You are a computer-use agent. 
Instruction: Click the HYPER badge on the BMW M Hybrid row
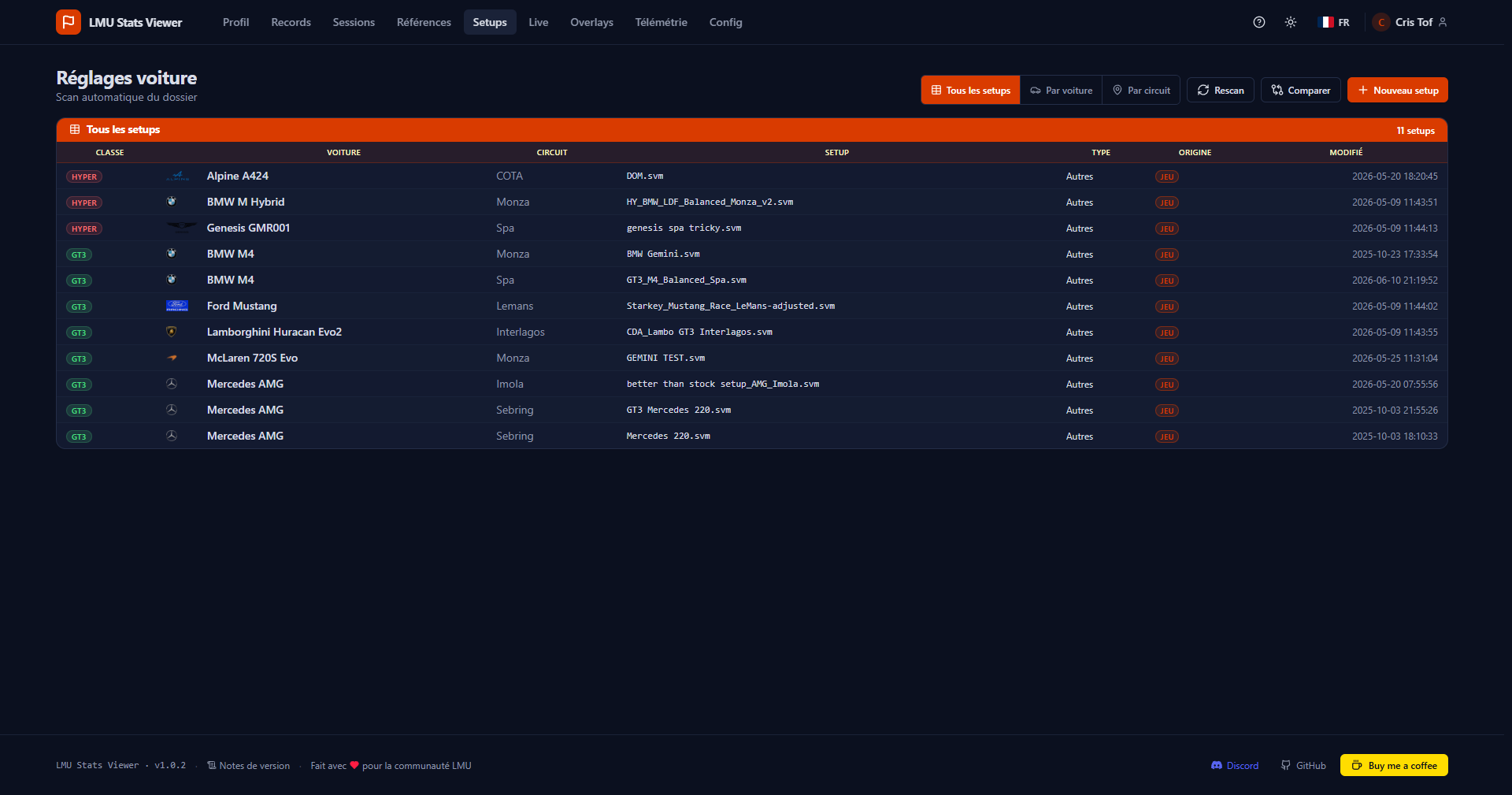pyautogui.click(x=84, y=202)
